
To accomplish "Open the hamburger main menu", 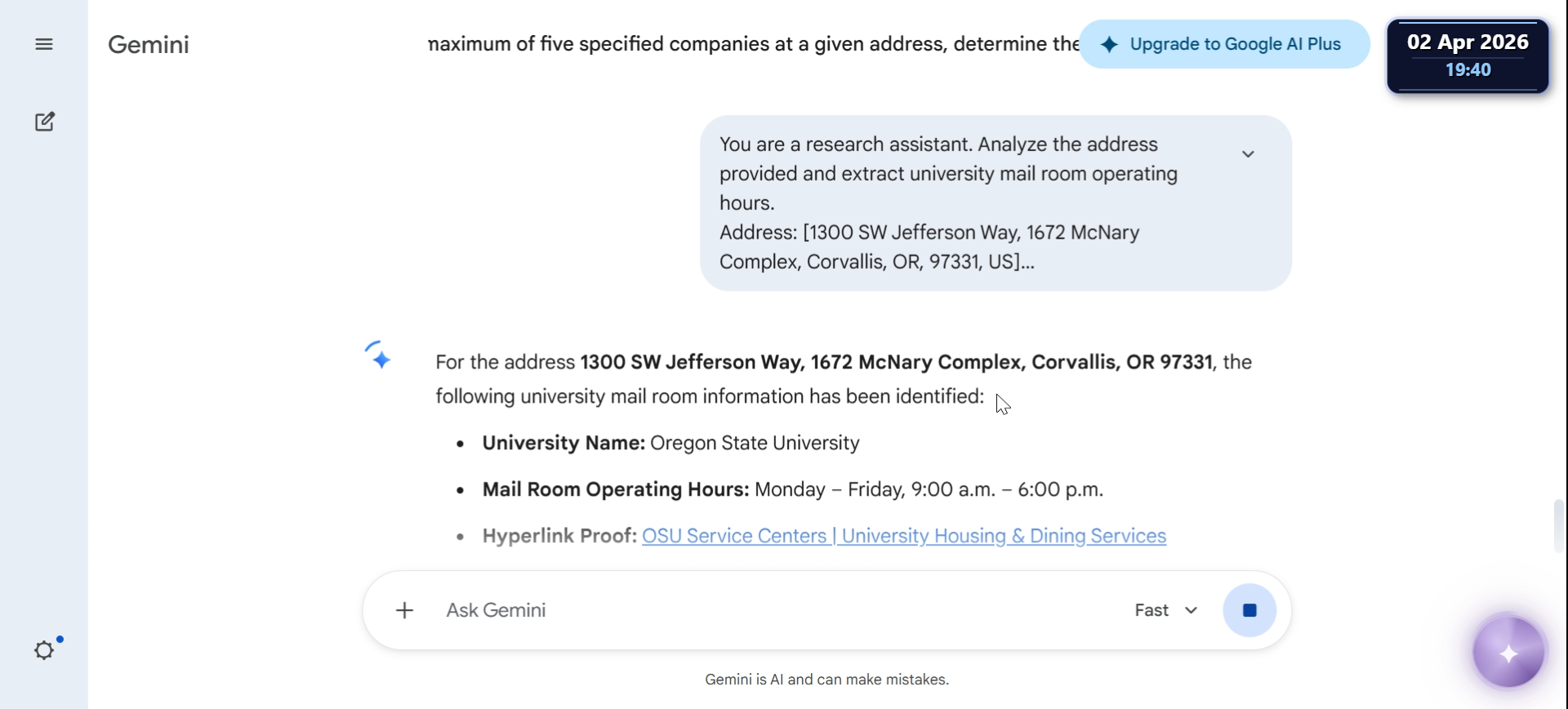I will 44,44.
